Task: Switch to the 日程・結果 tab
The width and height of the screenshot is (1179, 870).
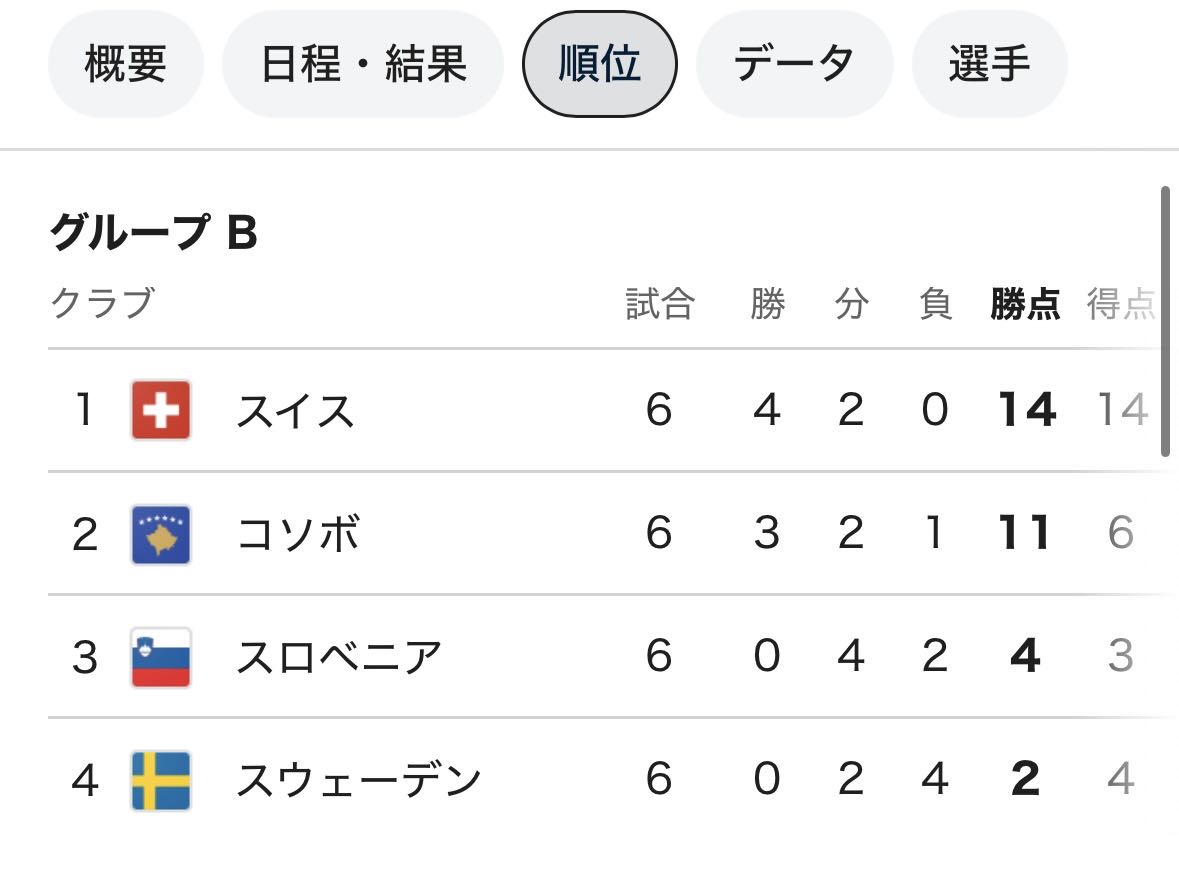Action: [x=362, y=65]
